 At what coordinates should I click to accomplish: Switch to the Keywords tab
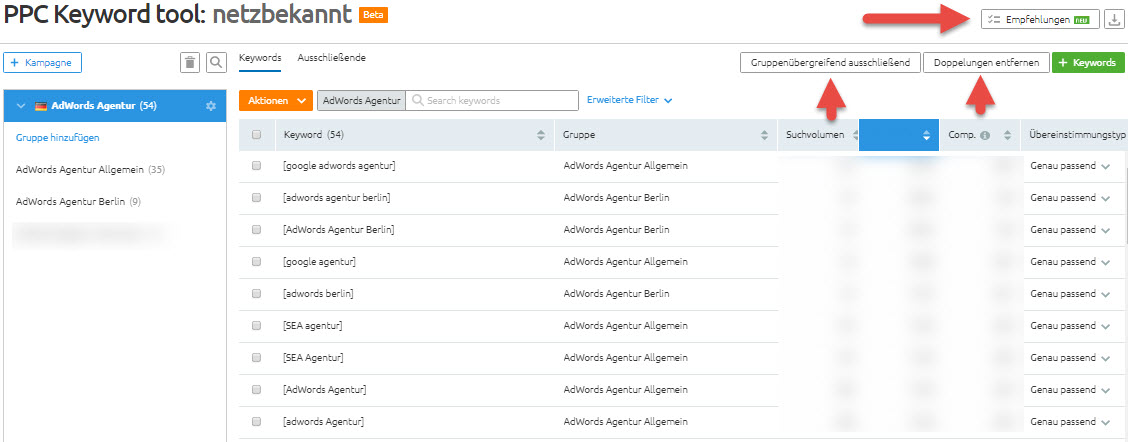tap(260, 58)
